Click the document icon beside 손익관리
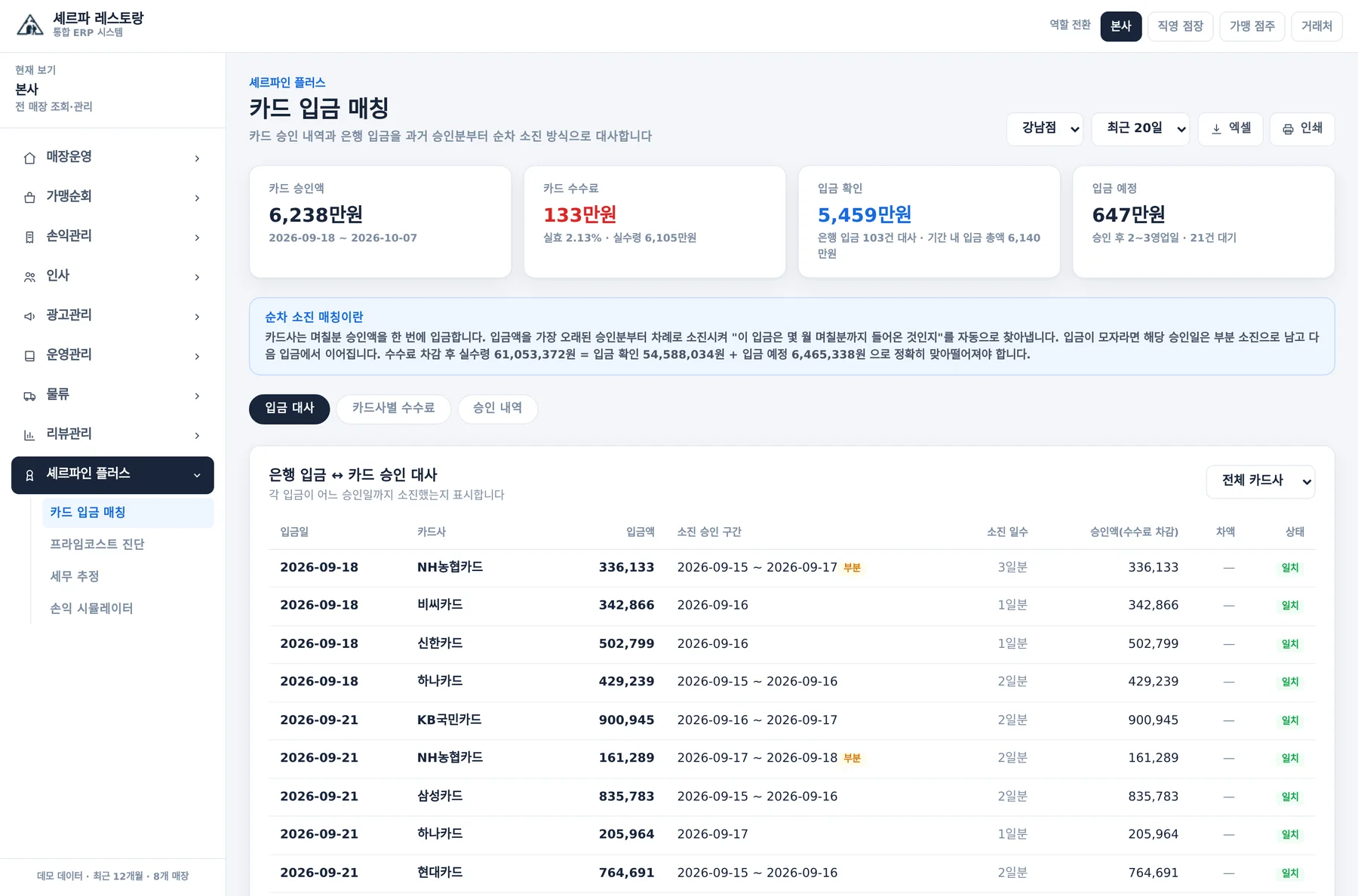The height and width of the screenshot is (896, 1358). point(29,237)
